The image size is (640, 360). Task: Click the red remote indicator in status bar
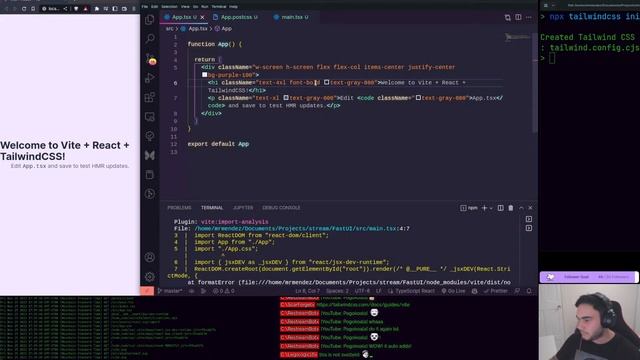click(147, 291)
